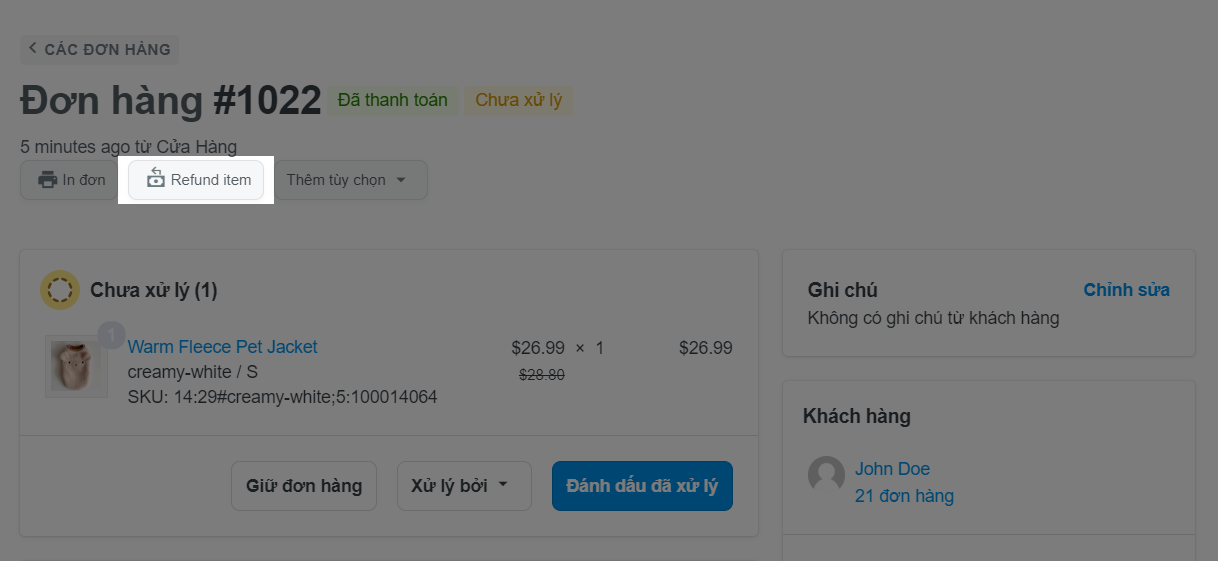View the 21 đơn hàng link
This screenshot has height=561, width=1218.
[x=904, y=496]
